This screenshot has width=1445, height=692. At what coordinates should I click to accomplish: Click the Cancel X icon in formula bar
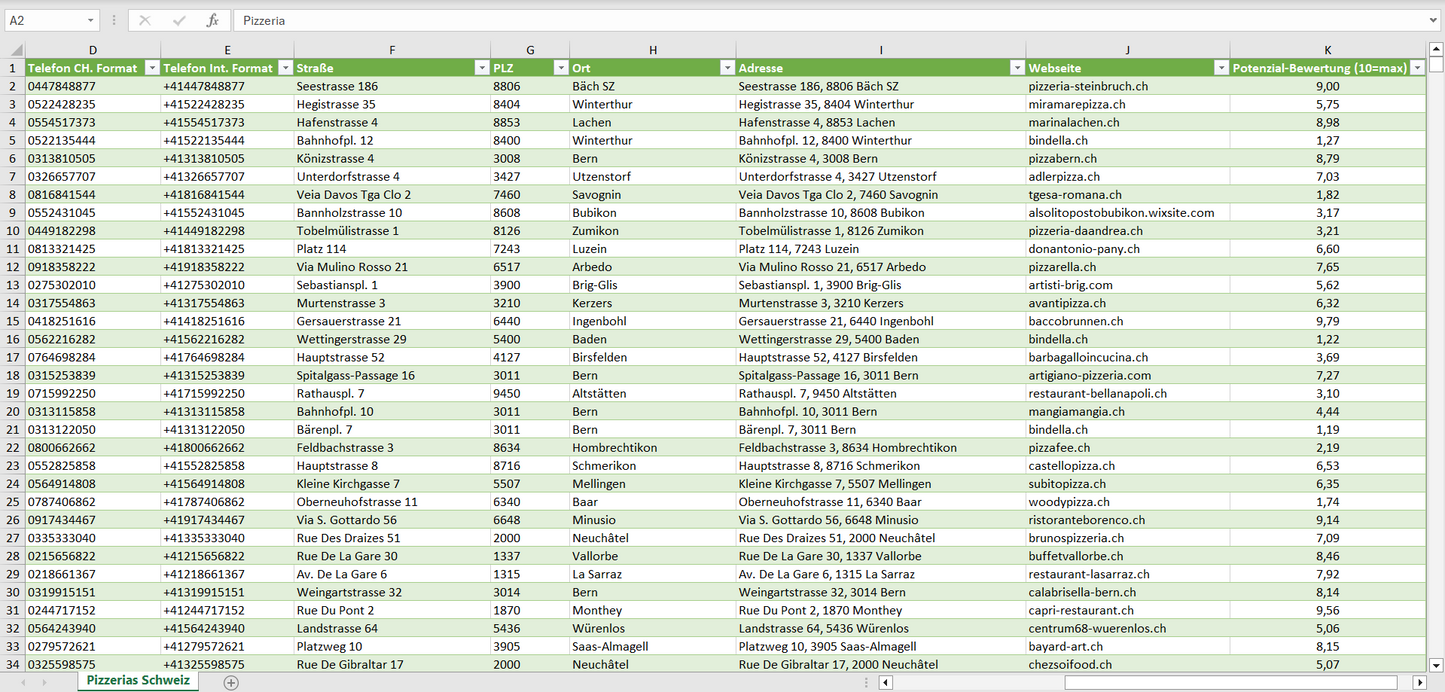[x=145, y=20]
